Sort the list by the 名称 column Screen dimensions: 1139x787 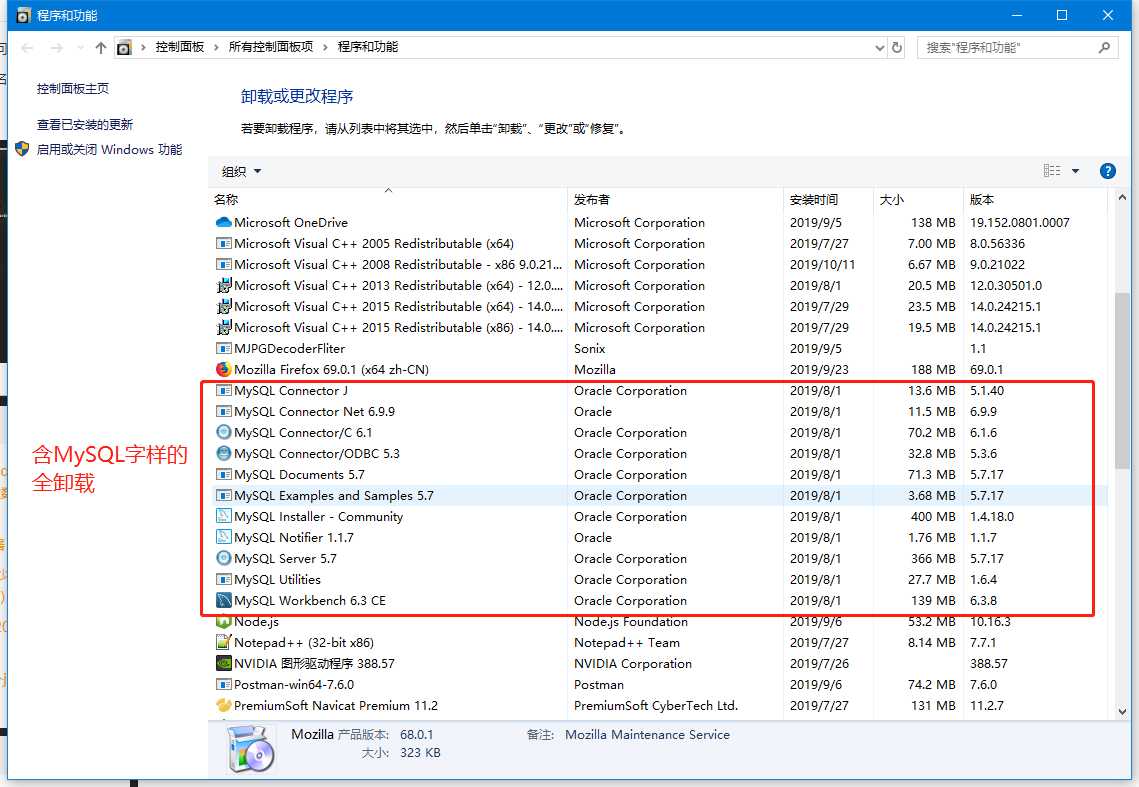pyautogui.click(x=388, y=199)
